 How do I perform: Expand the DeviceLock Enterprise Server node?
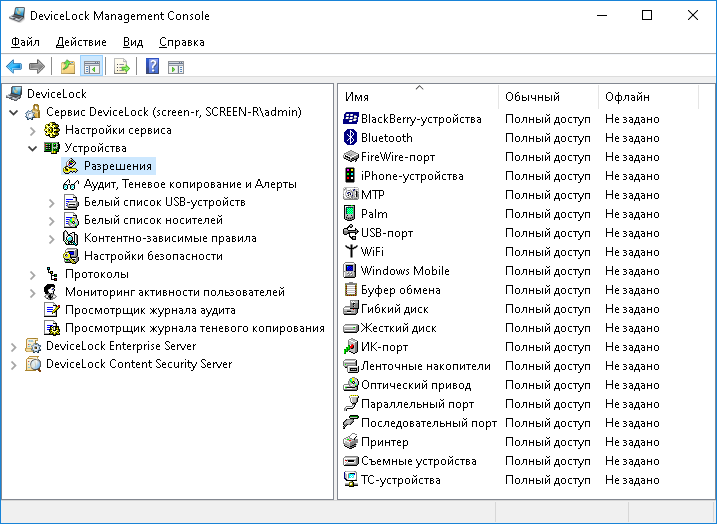(x=13, y=346)
